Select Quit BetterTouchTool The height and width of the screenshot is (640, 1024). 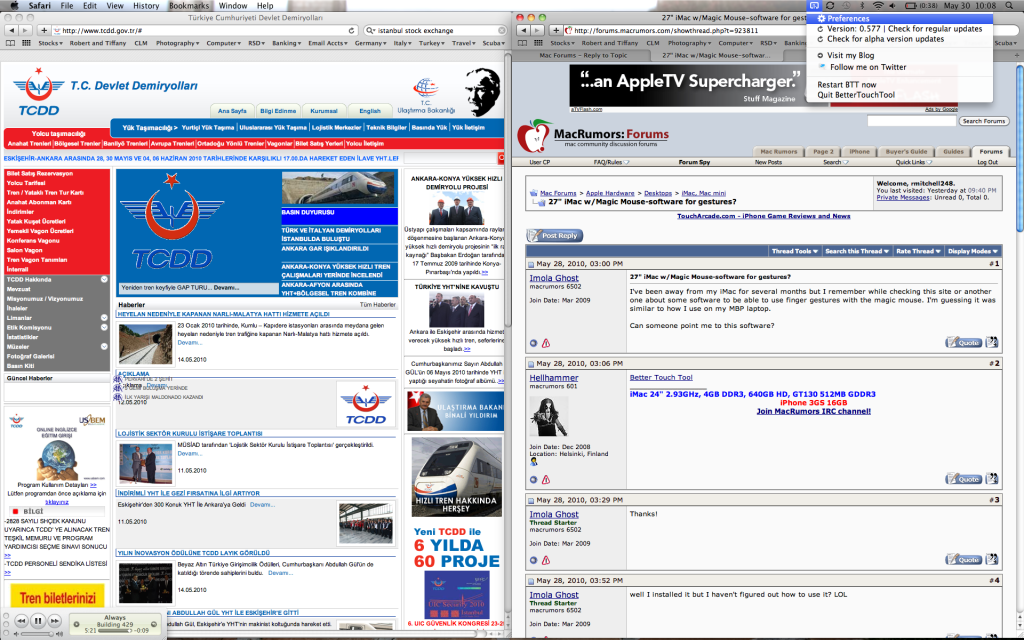(x=900, y=95)
